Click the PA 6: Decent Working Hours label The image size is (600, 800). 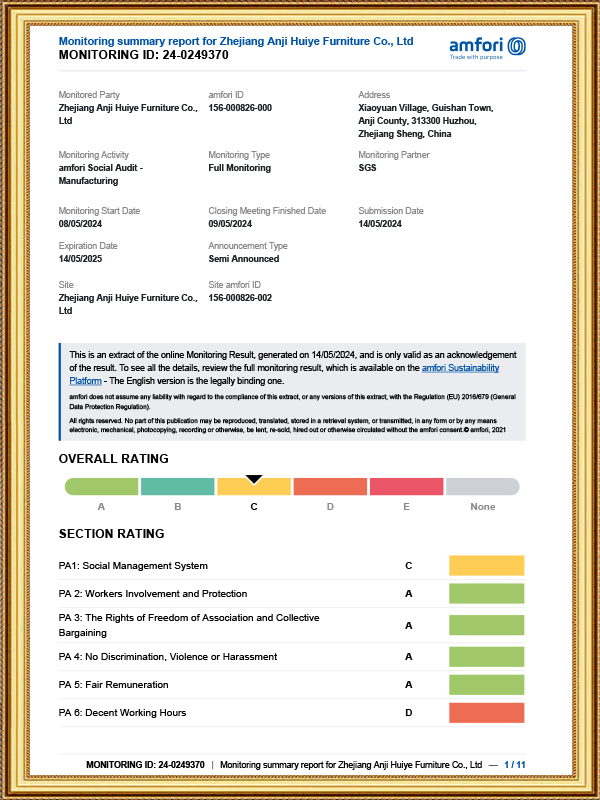(x=122, y=713)
